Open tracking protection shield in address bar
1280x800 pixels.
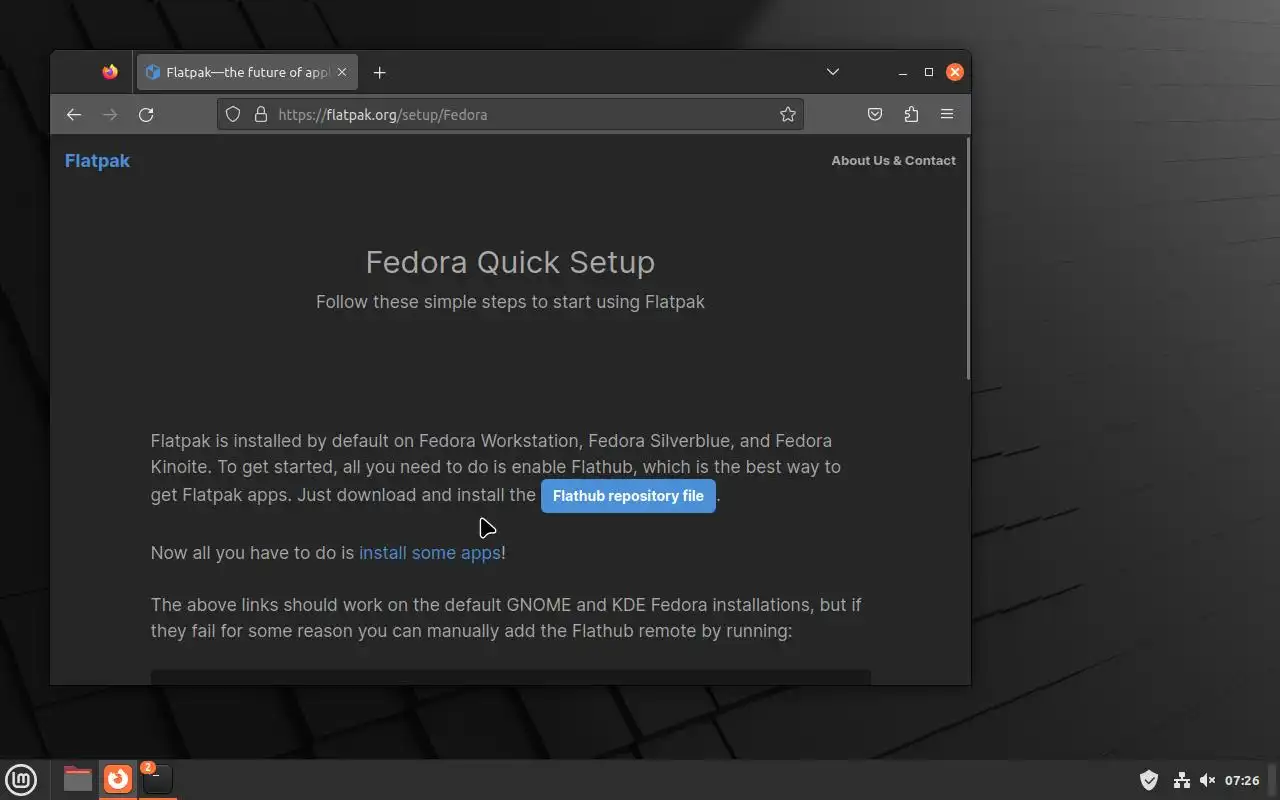click(x=233, y=115)
